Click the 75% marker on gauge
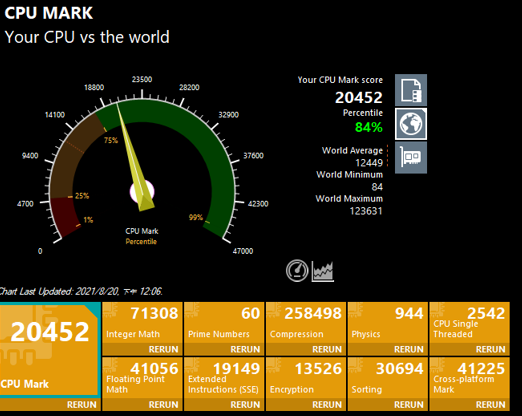Screen dimensions: 522x416 coord(111,140)
